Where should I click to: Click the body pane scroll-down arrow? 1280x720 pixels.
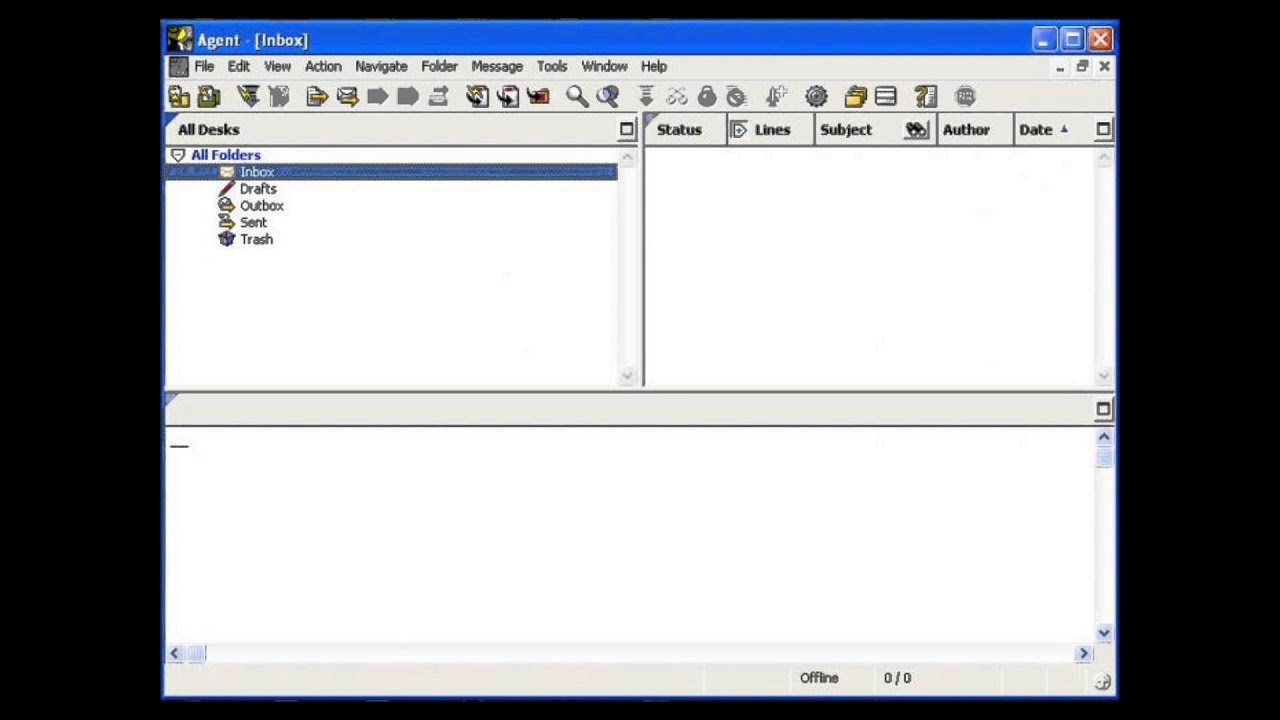tap(1104, 633)
